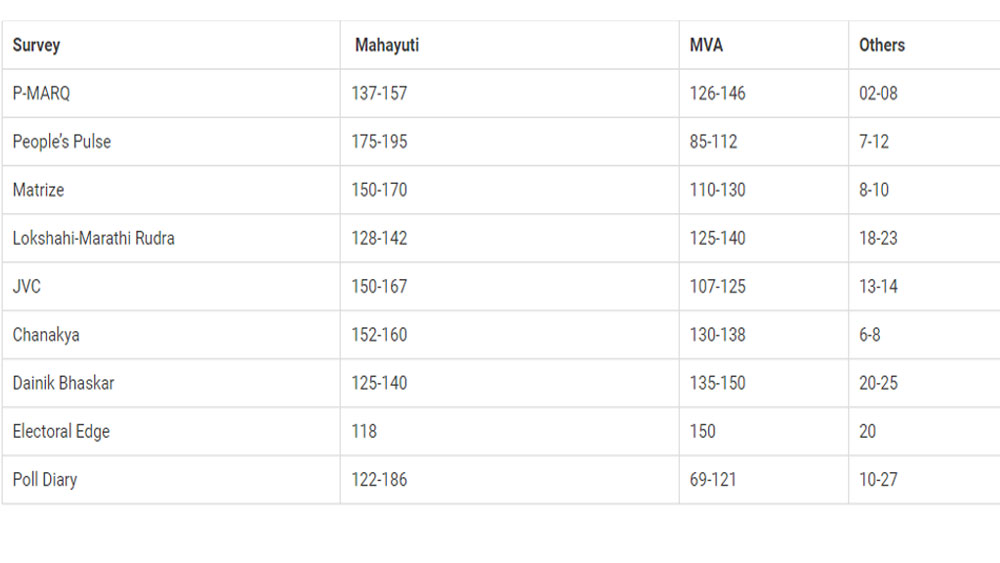Select Electoral Edge Mahayuti value 118
Screen dimensions: 1000x563
coord(364,431)
